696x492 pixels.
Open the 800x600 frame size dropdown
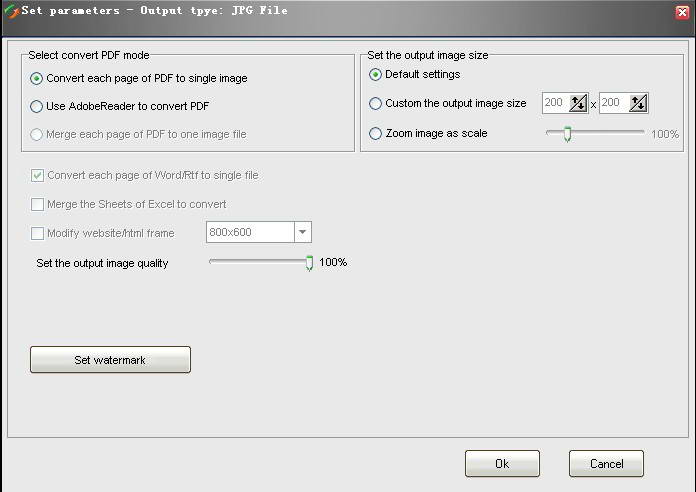(303, 232)
